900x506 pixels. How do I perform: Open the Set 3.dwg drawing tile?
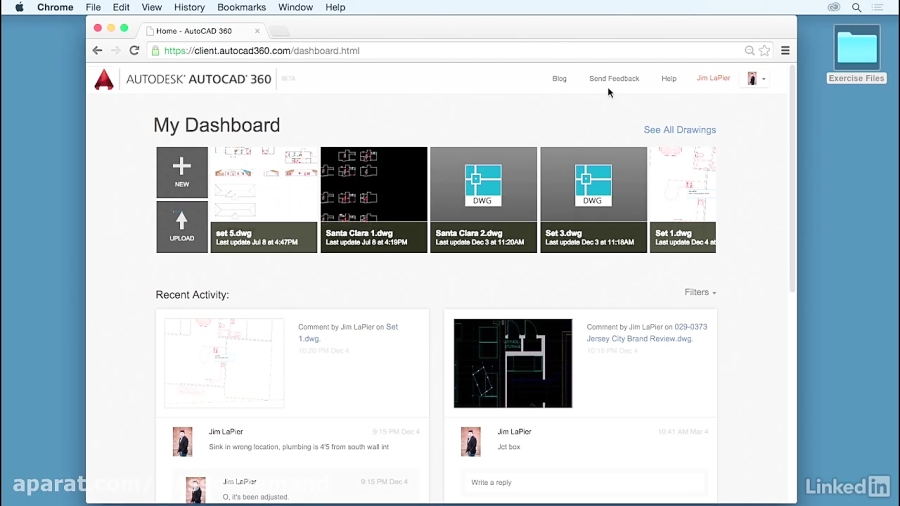pyautogui.click(x=593, y=200)
